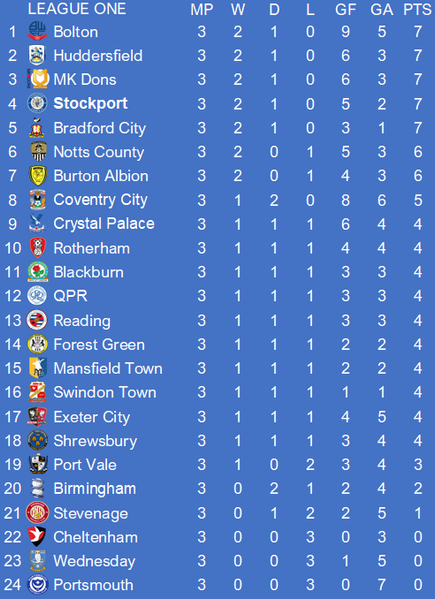Select the Portsmouth crest icon
Screen dimensions: 435x599
[x=37, y=584]
